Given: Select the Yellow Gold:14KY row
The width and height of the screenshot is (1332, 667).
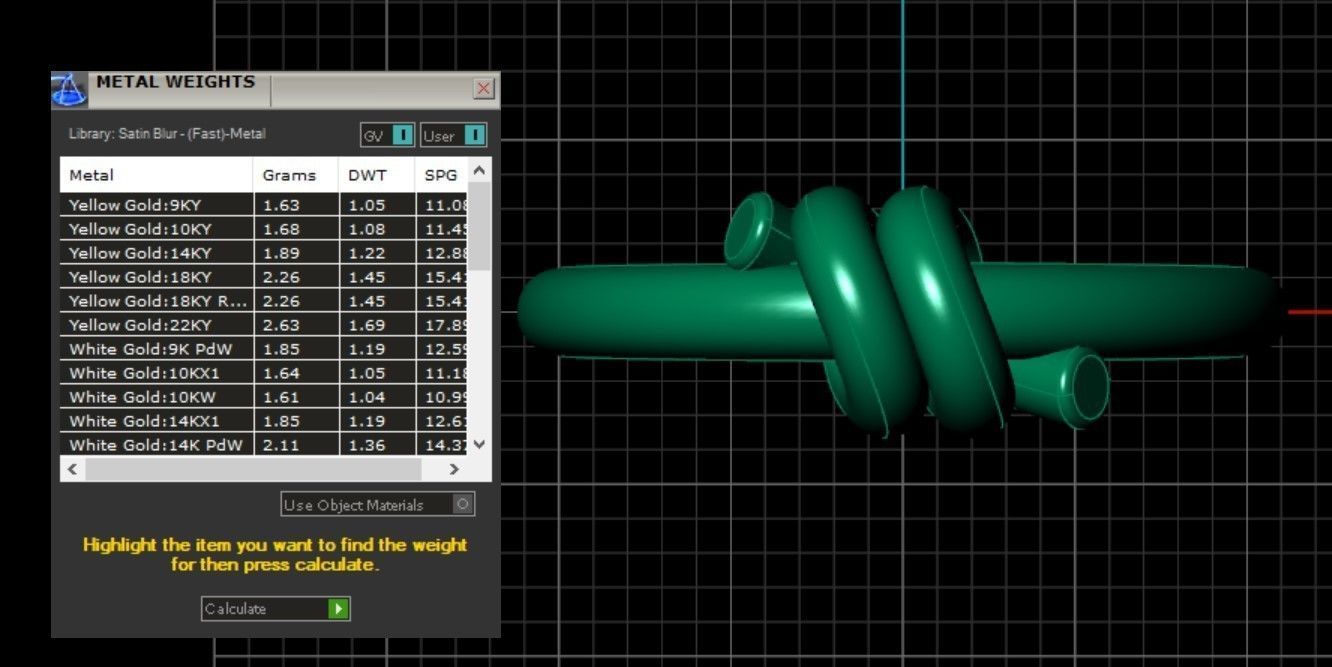Looking at the screenshot, I should [x=264, y=253].
